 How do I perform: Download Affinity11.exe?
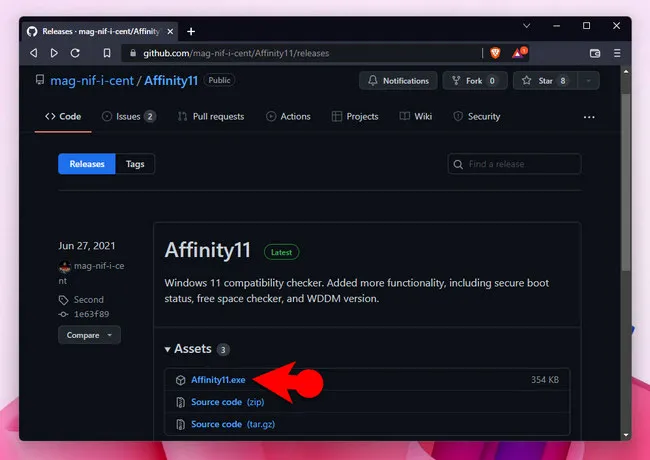218,380
